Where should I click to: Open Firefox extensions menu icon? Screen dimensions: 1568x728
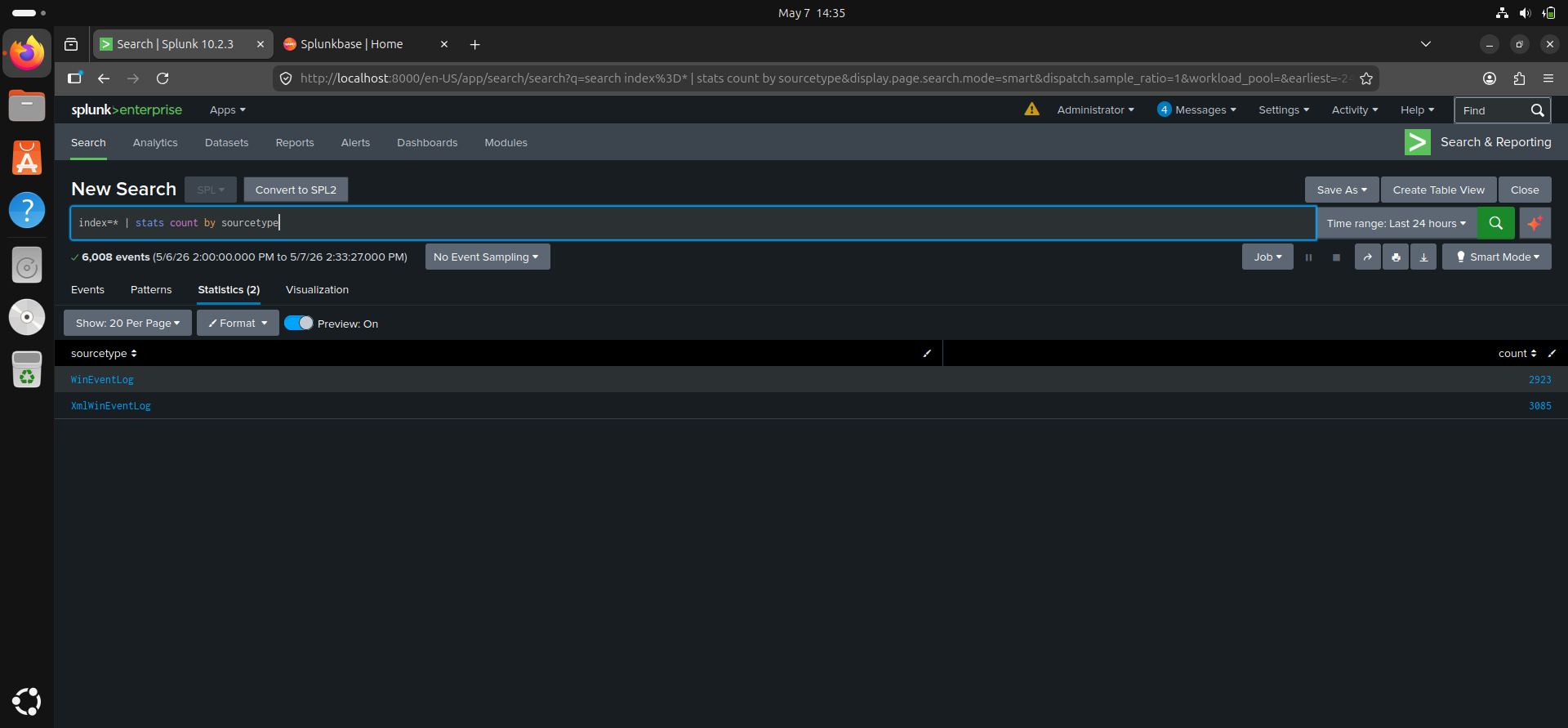(1519, 78)
